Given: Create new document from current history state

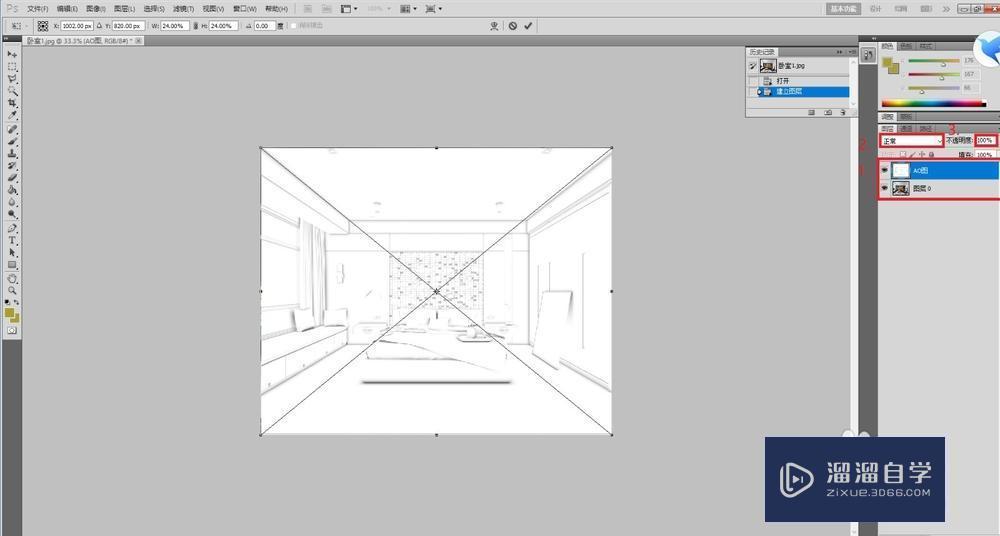Looking at the screenshot, I should pyautogui.click(x=812, y=112).
